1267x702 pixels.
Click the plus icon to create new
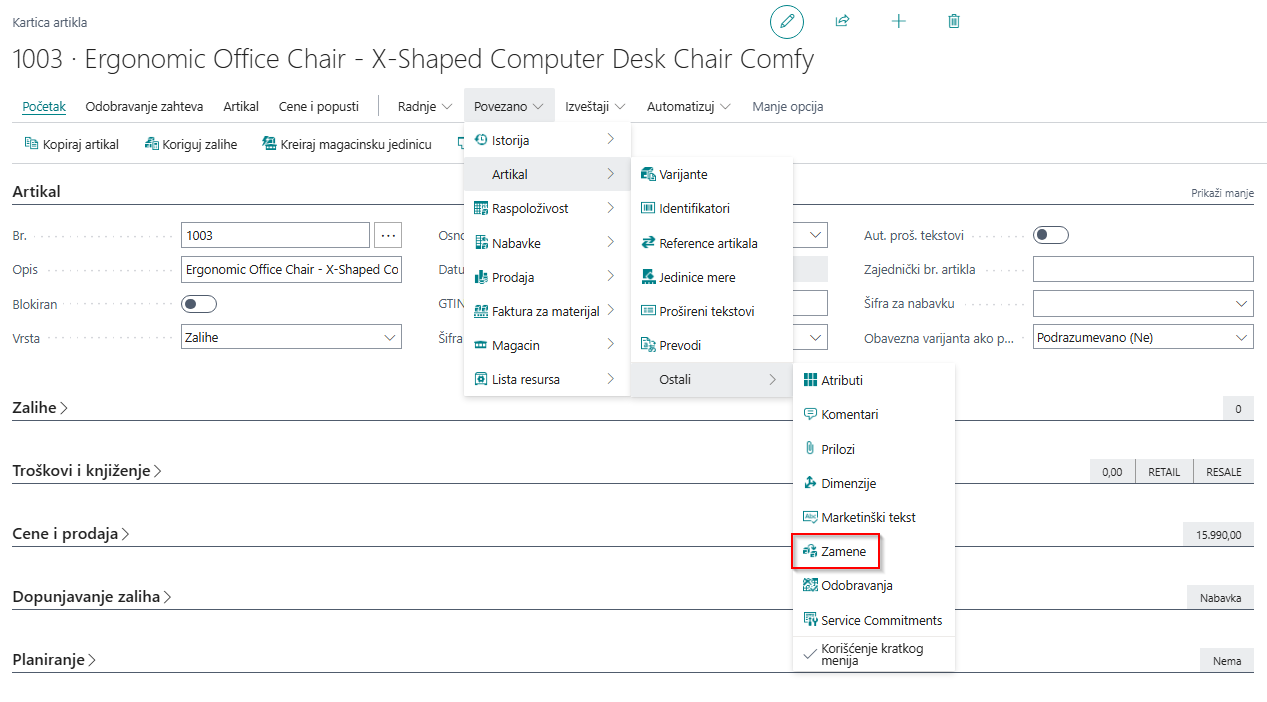coord(898,21)
